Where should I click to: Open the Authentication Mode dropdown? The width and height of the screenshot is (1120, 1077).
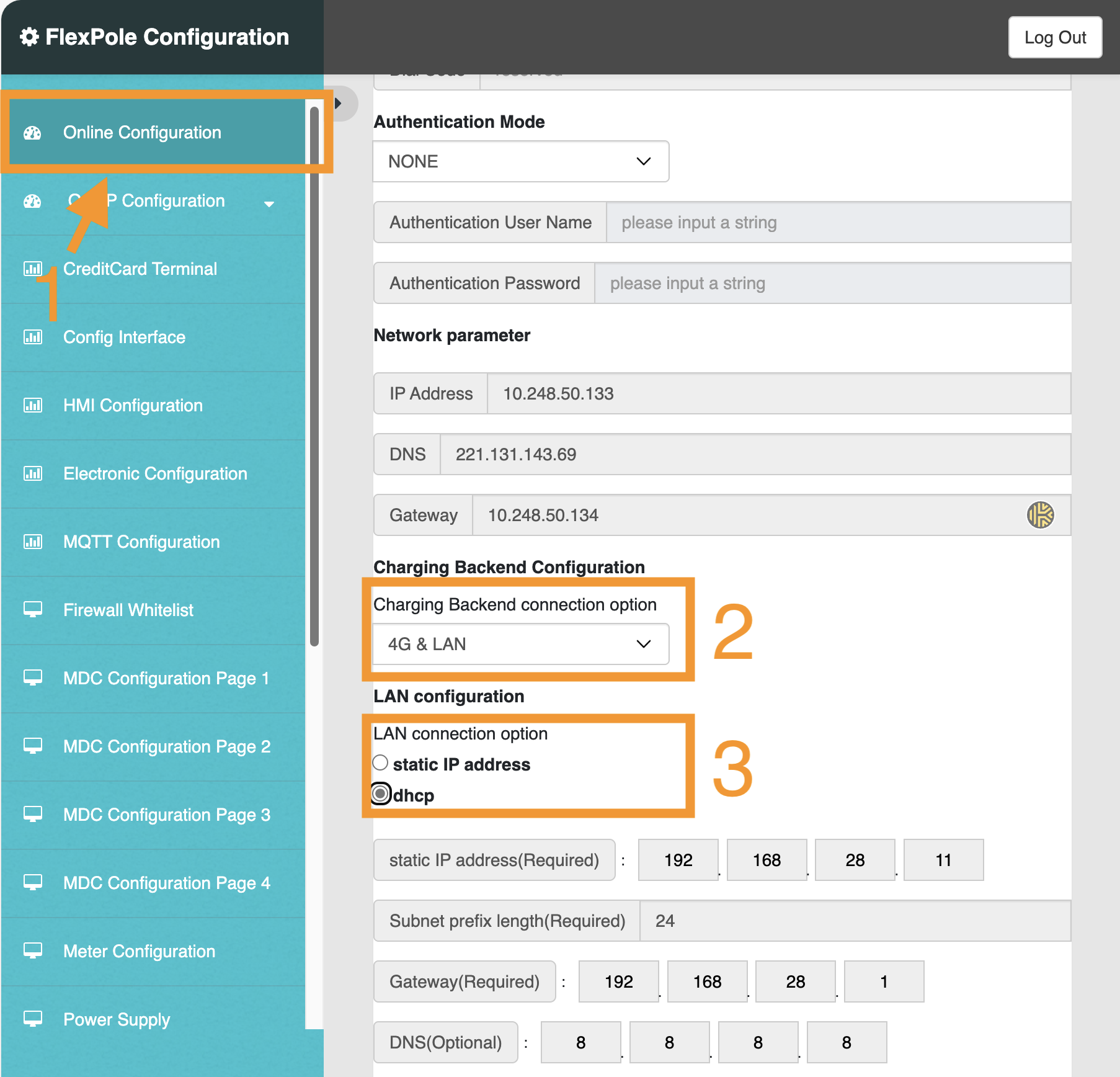coord(520,161)
